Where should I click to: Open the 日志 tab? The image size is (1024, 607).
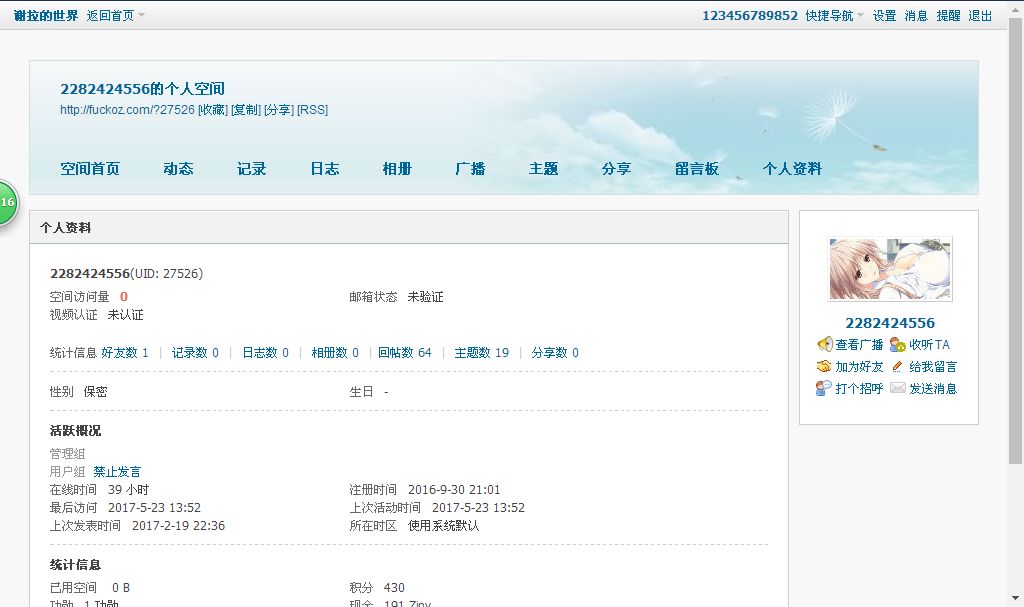tap(325, 169)
